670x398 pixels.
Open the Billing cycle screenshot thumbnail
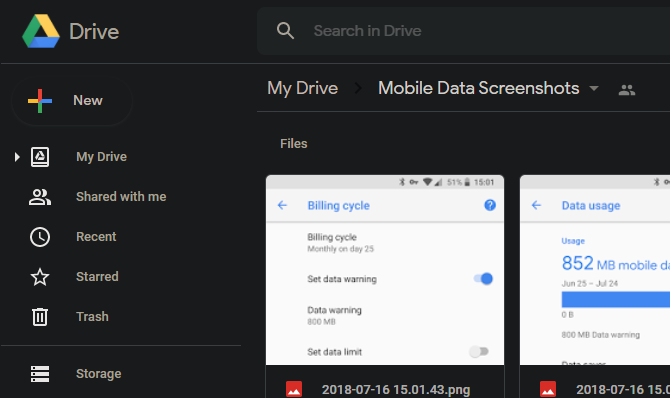coord(385,270)
